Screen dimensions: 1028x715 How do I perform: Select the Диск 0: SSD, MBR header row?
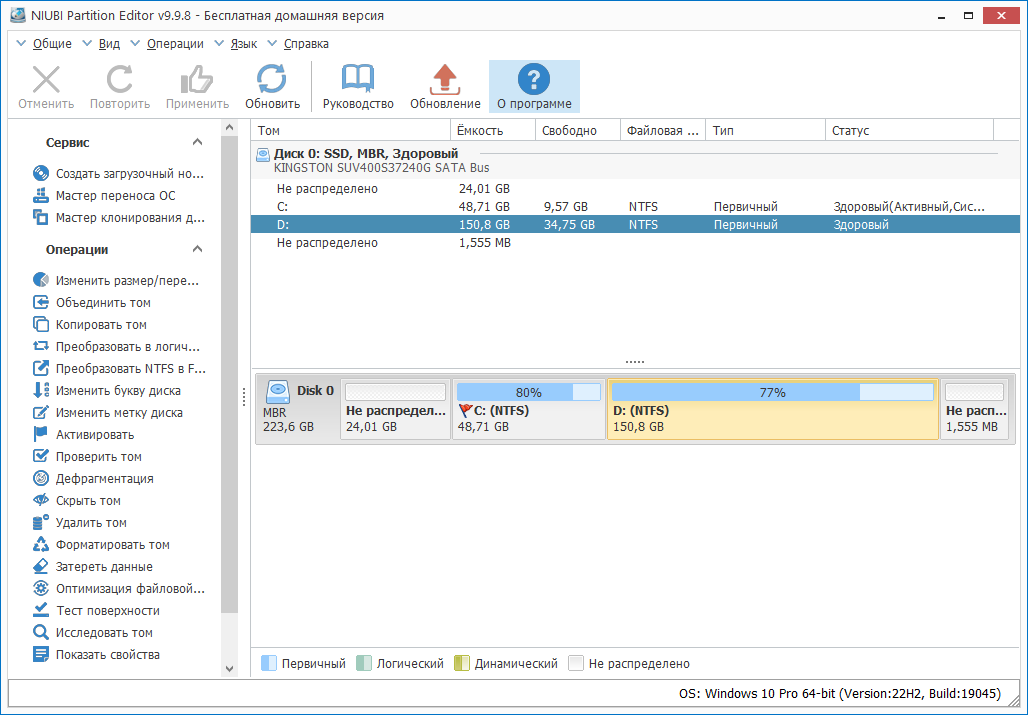(x=635, y=161)
